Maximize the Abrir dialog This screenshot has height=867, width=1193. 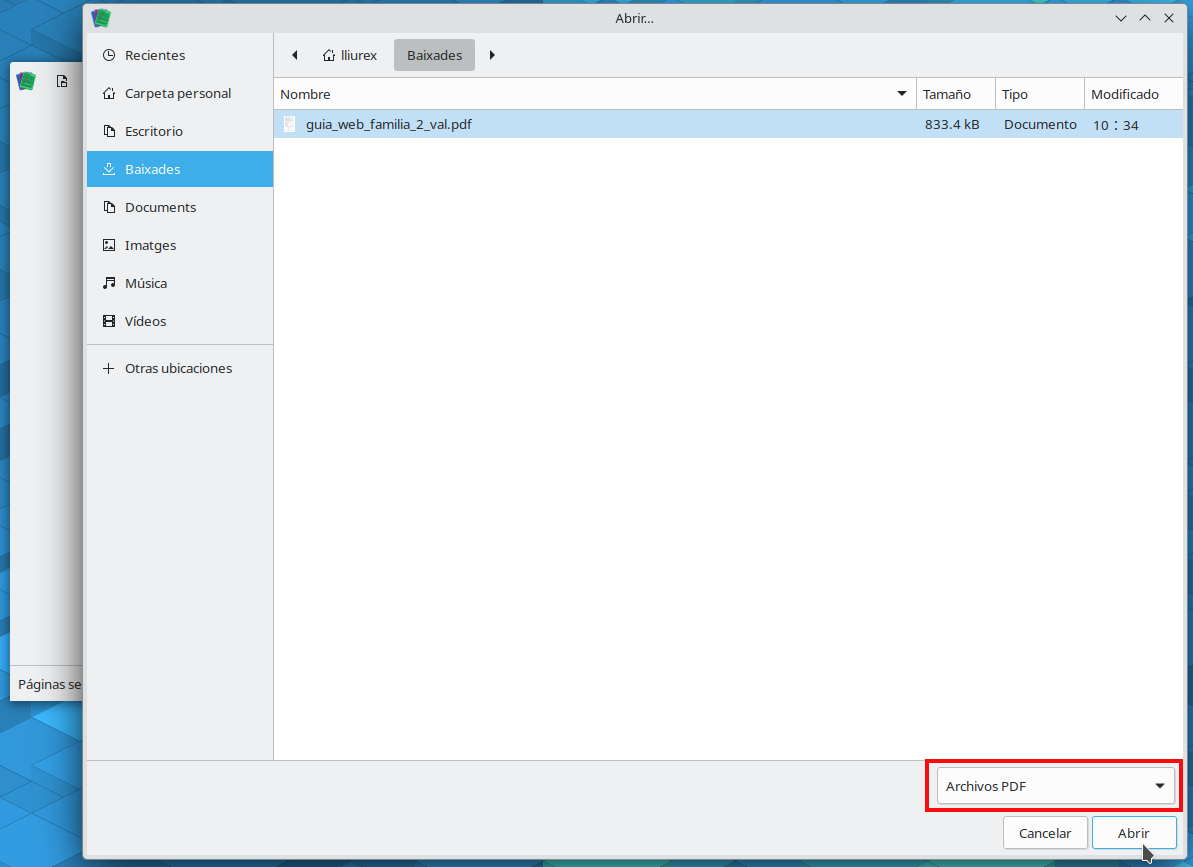click(1145, 18)
